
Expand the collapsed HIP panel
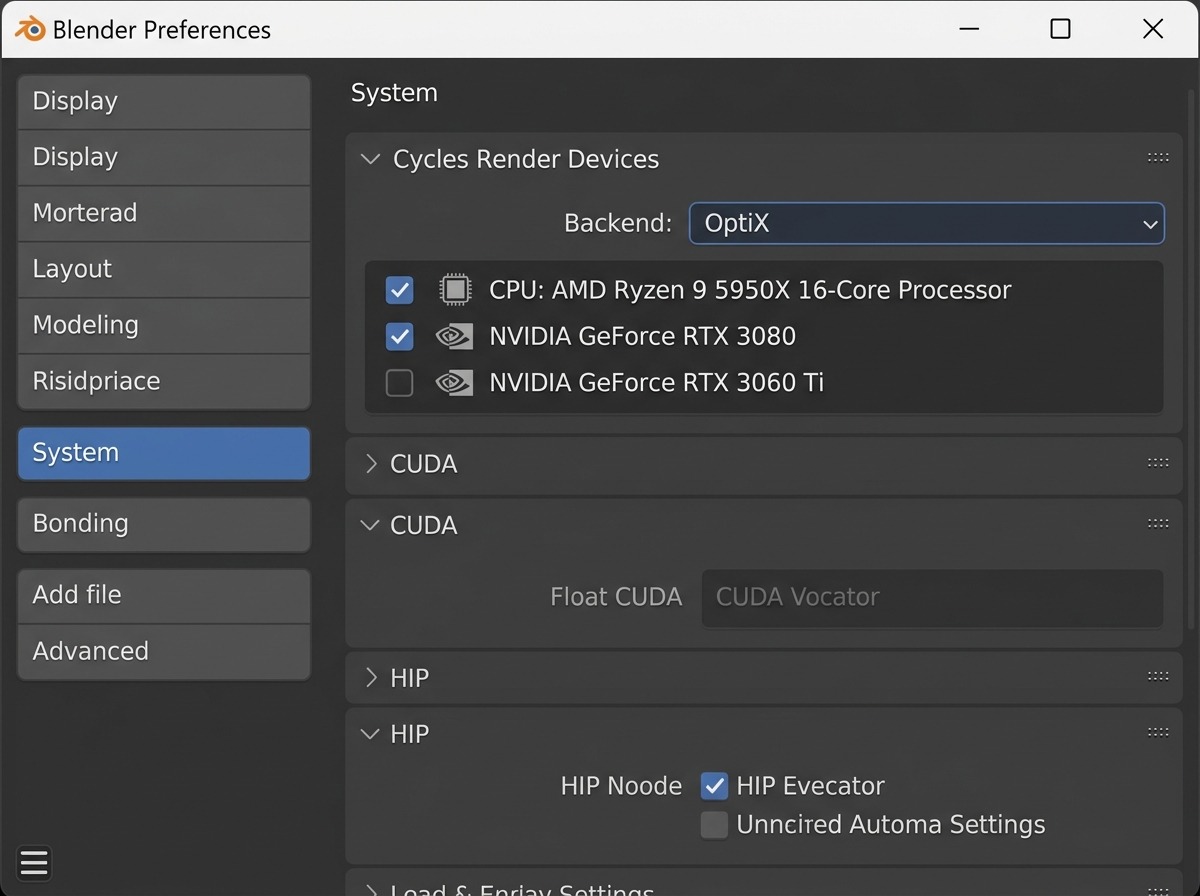[x=371, y=678]
